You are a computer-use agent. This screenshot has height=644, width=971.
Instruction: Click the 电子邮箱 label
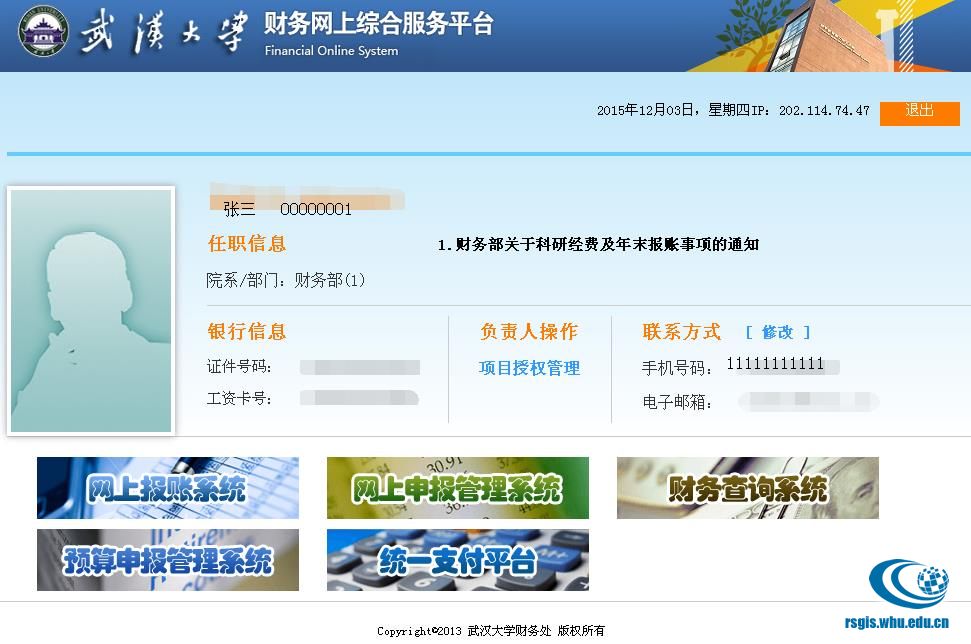(677, 402)
